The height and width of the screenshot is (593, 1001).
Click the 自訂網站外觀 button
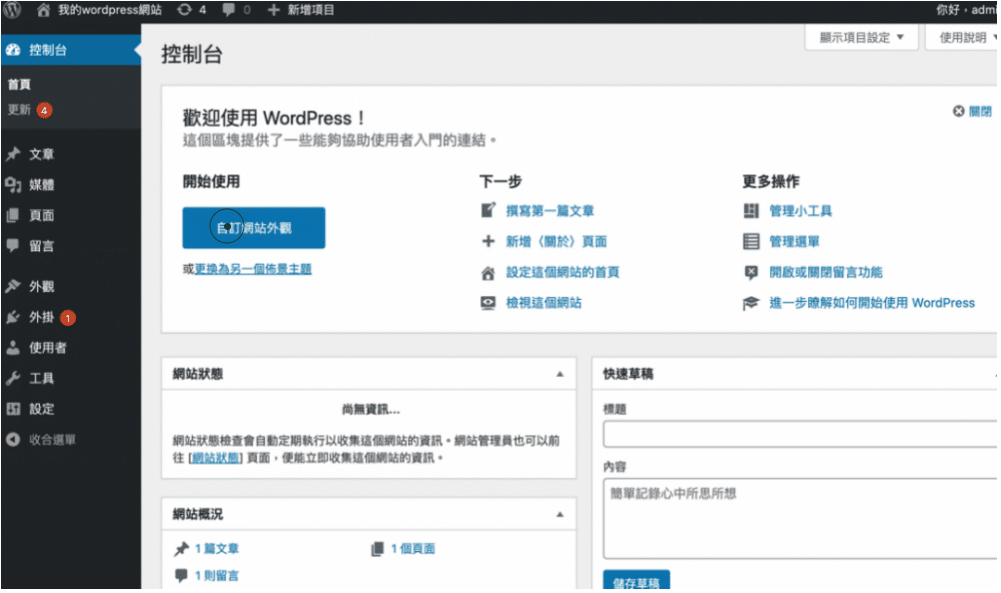[254, 229]
